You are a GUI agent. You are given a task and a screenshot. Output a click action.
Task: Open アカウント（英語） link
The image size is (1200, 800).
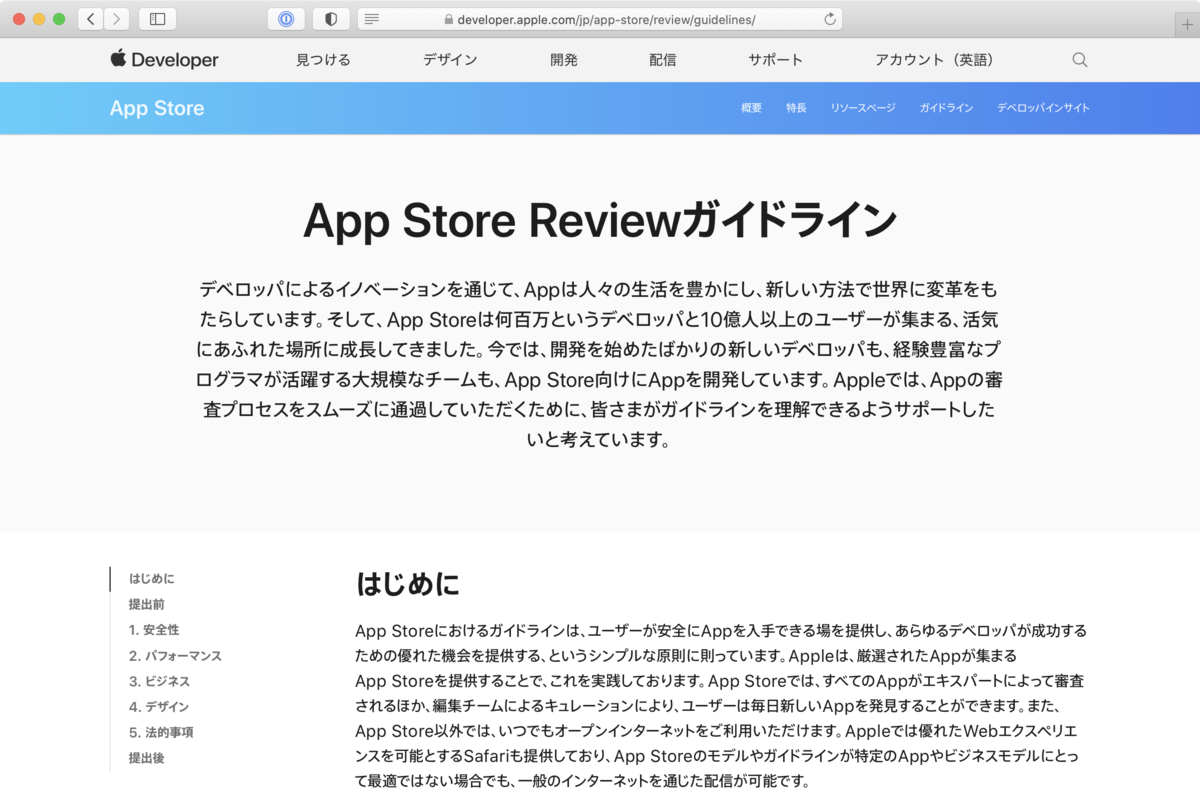point(937,60)
